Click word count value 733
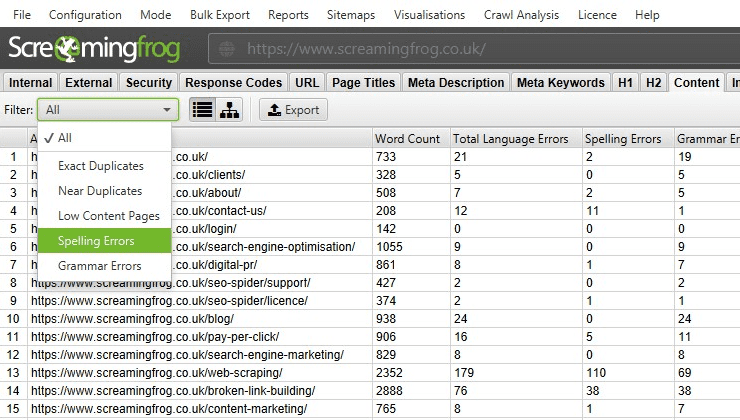 point(386,157)
